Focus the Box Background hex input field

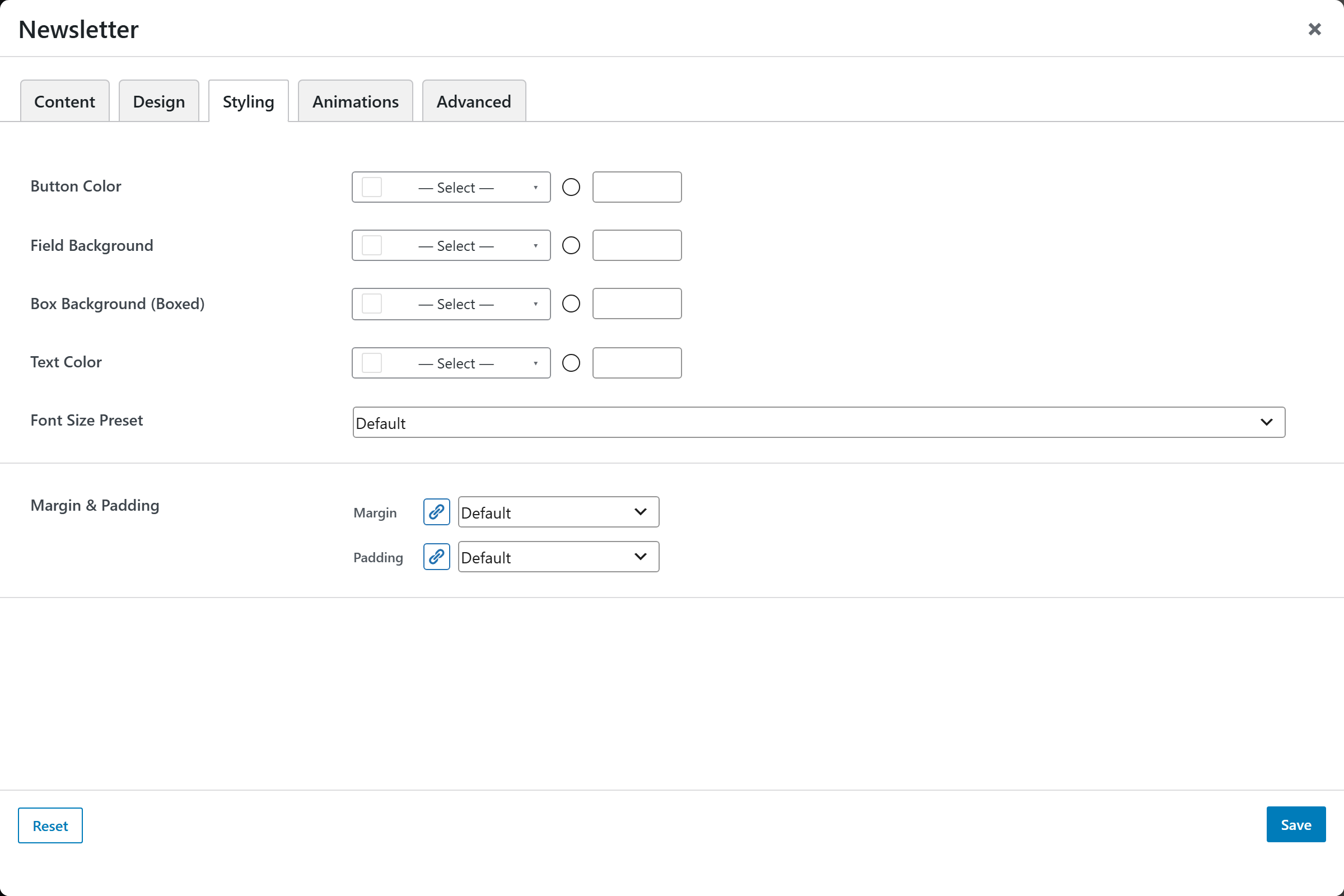[637, 304]
